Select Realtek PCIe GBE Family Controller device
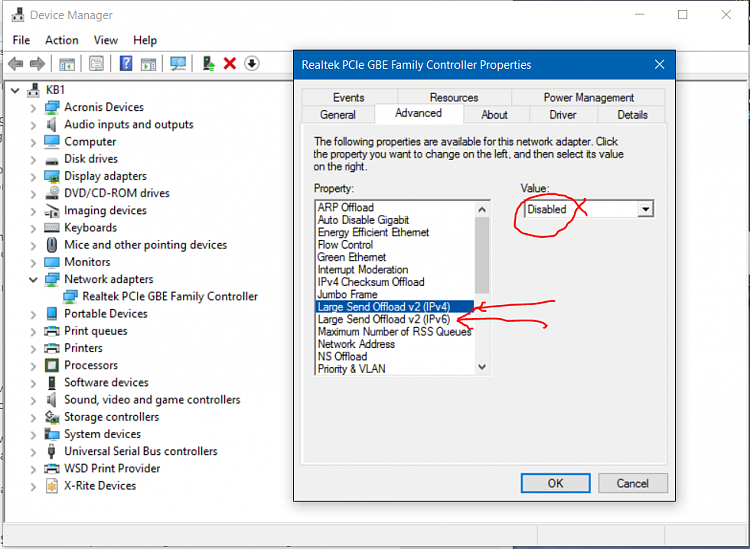Viewport: 750px width, 549px height. 170,296
